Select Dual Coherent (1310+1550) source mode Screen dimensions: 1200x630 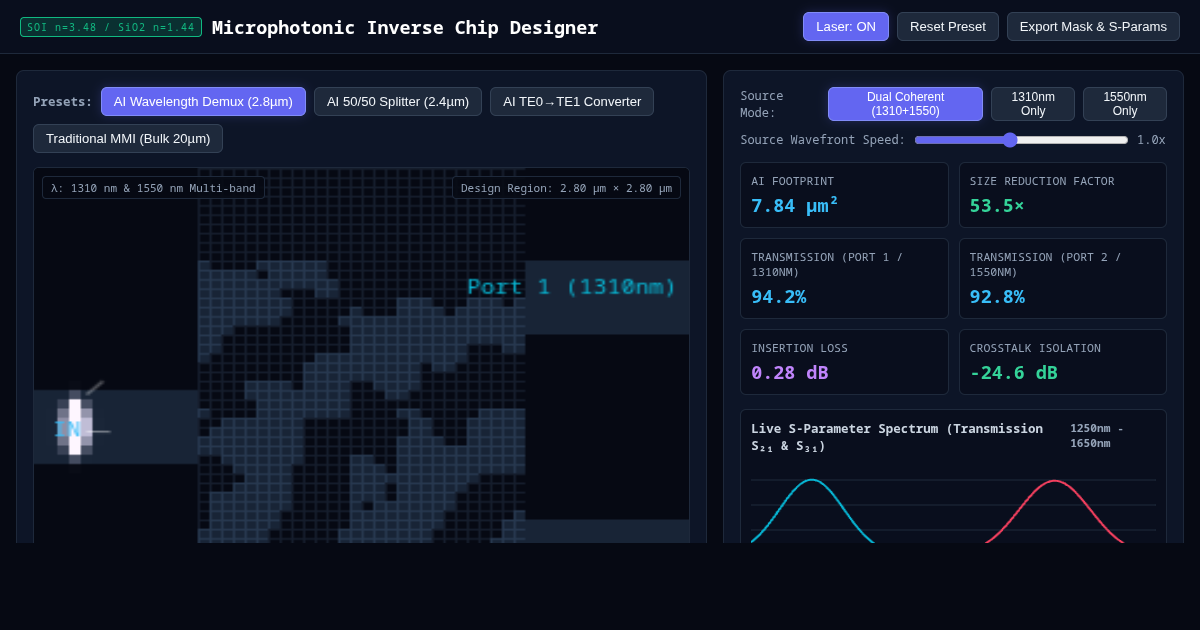pos(905,104)
